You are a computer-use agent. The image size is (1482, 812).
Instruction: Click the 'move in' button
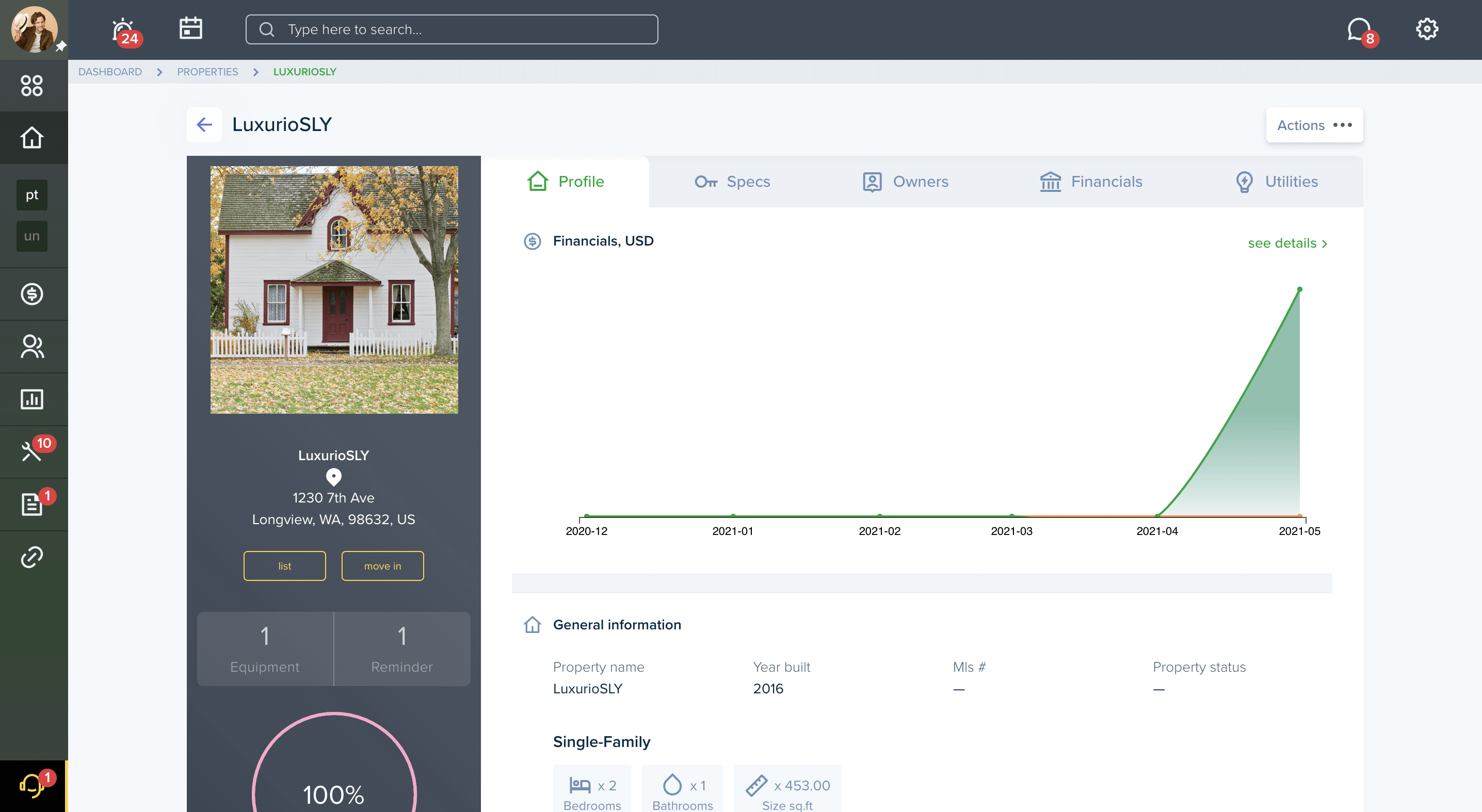382,566
